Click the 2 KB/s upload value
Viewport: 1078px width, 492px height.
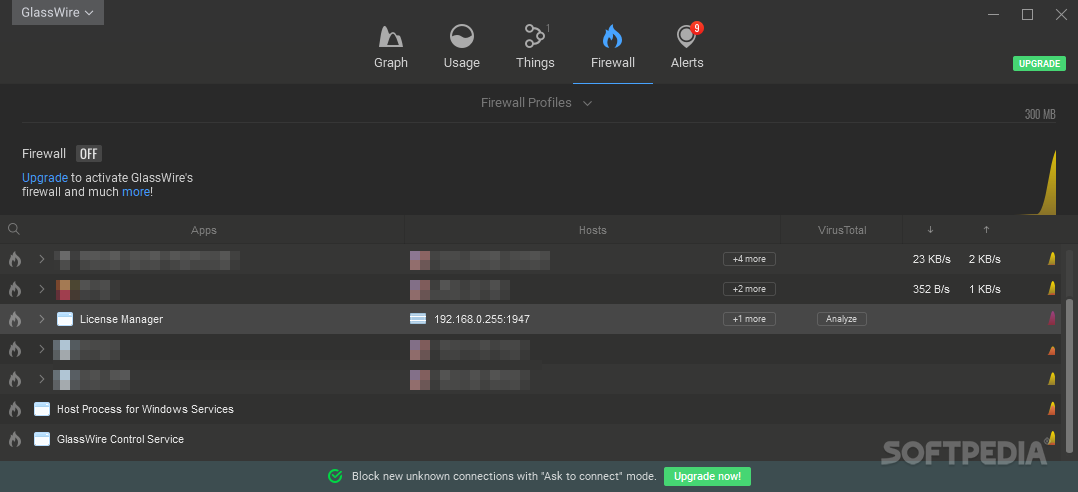984,260
